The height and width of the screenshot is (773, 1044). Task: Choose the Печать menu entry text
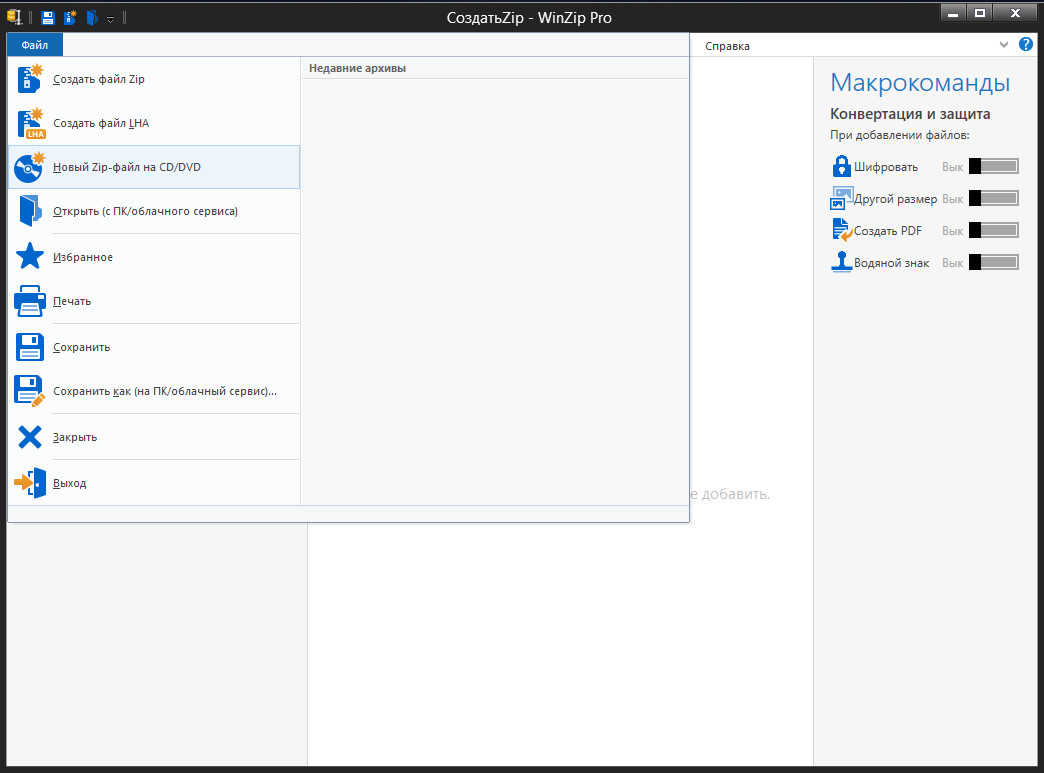[72, 301]
